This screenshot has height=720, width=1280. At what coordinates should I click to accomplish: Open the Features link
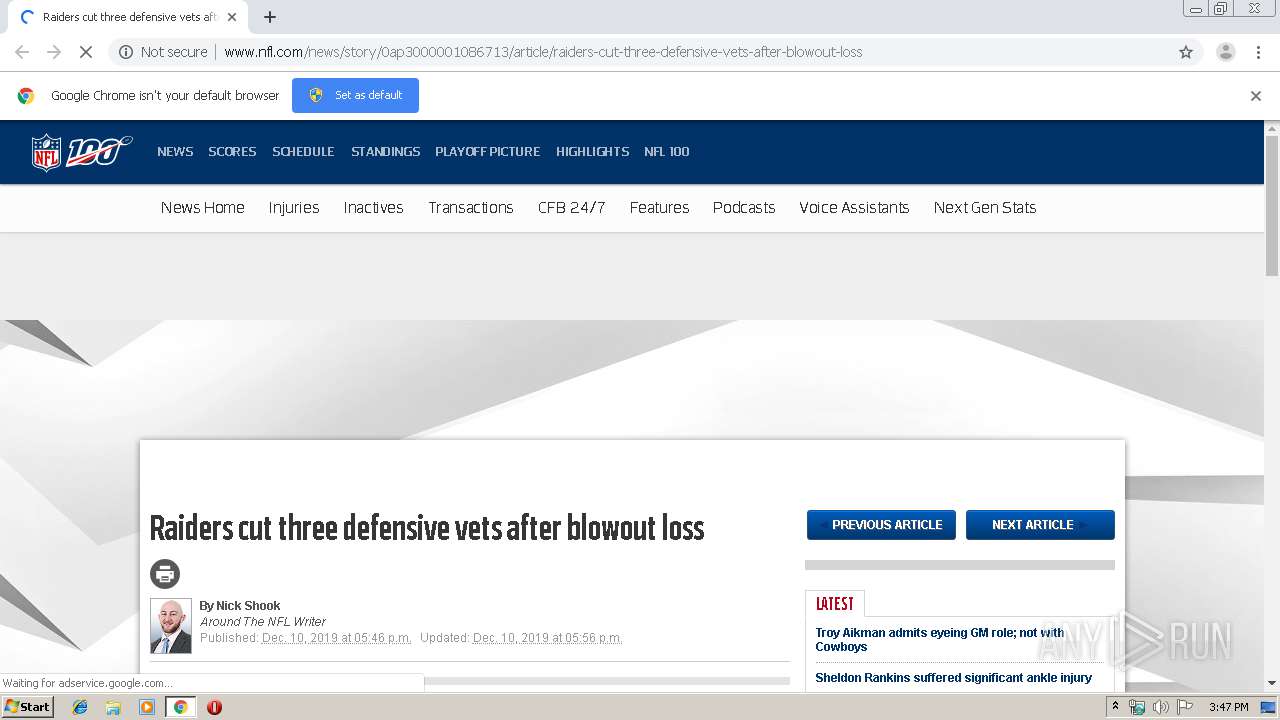tap(659, 208)
